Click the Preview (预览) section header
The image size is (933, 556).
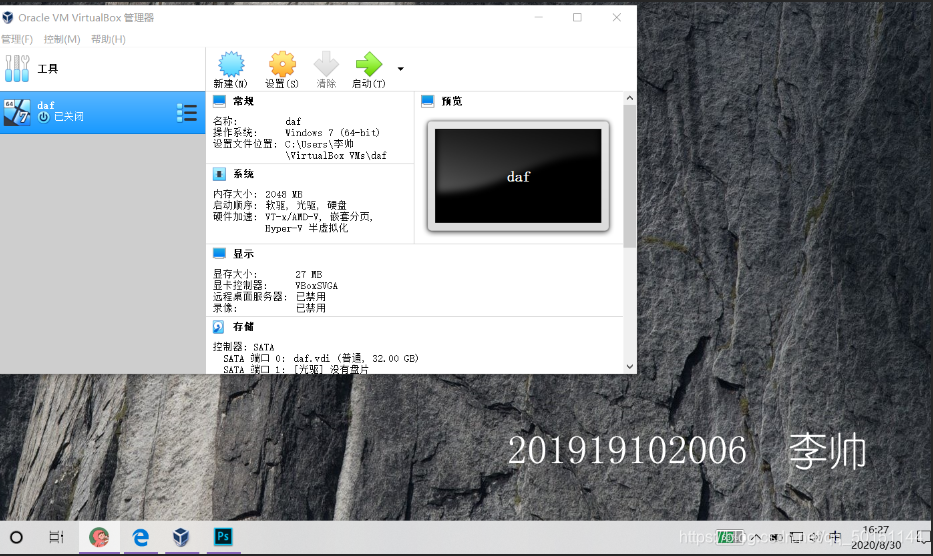tap(452, 101)
